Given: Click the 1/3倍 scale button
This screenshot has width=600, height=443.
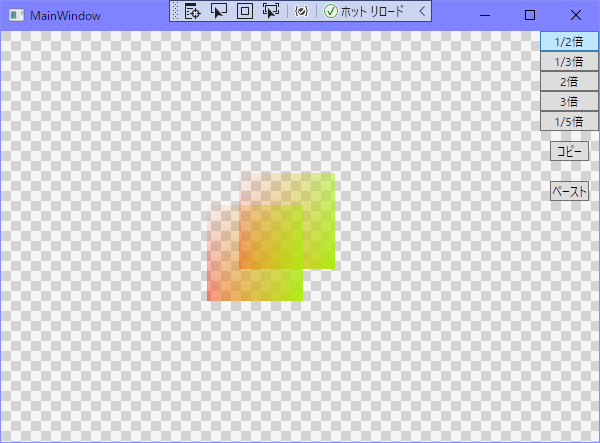Looking at the screenshot, I should (x=569, y=61).
